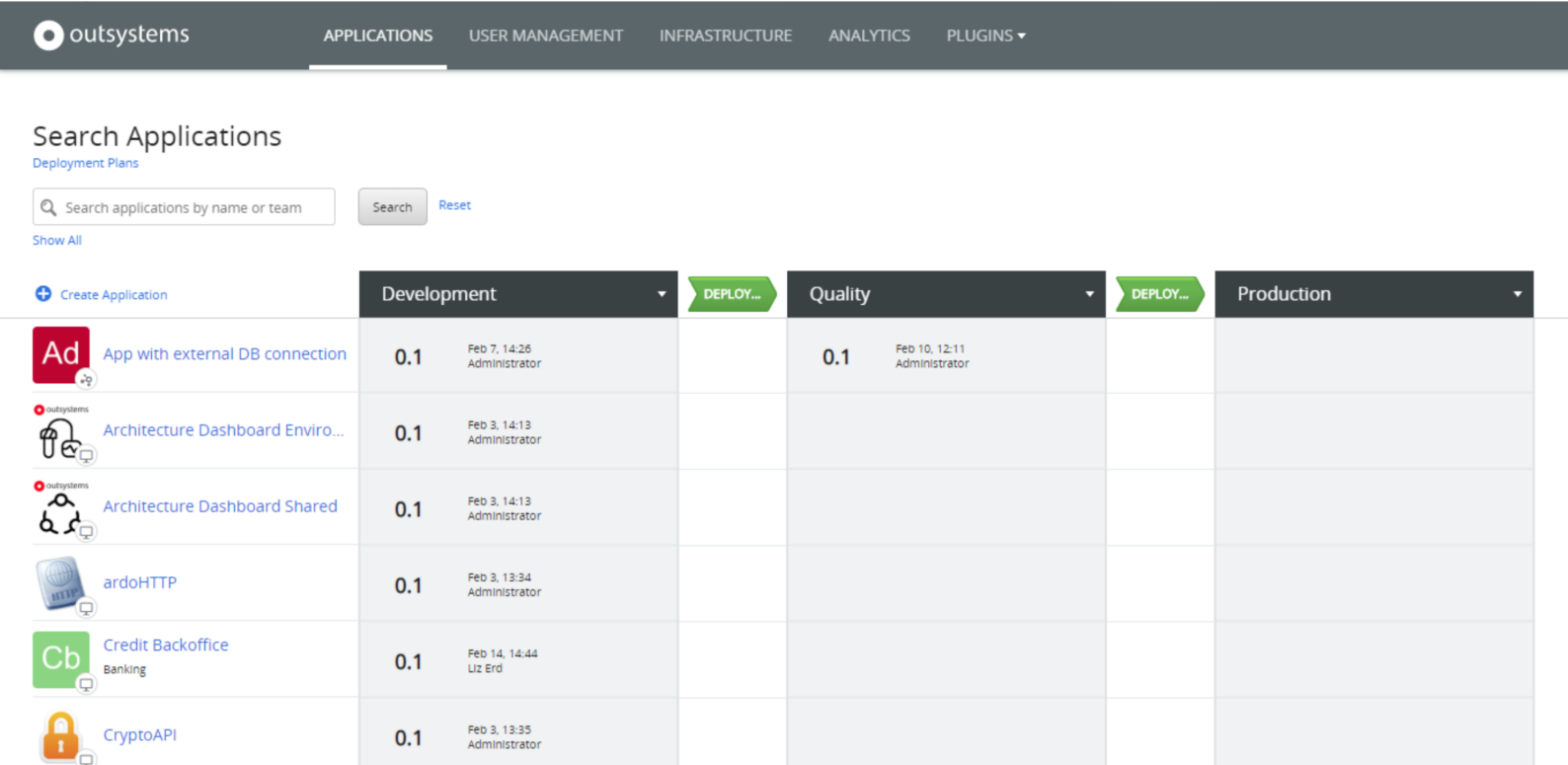Click the red Ad application icon

tap(61, 354)
